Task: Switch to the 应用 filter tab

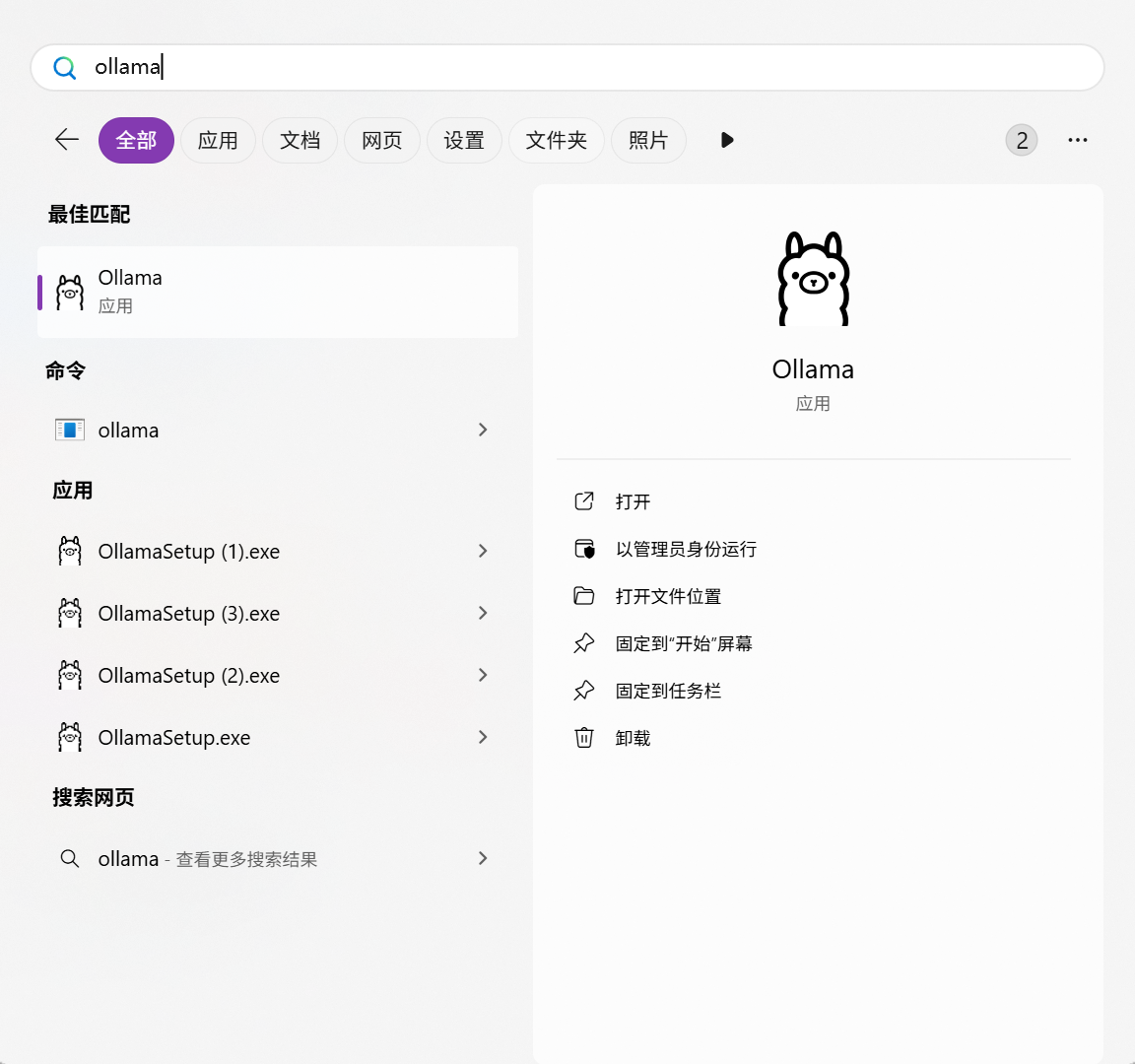Action: pos(218,140)
